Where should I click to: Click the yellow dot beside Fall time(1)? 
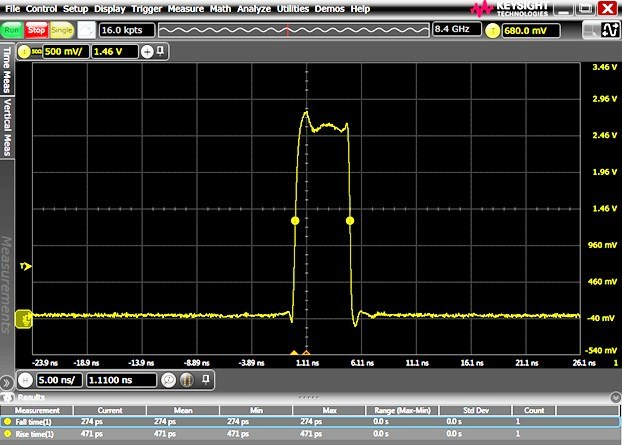(x=8, y=422)
